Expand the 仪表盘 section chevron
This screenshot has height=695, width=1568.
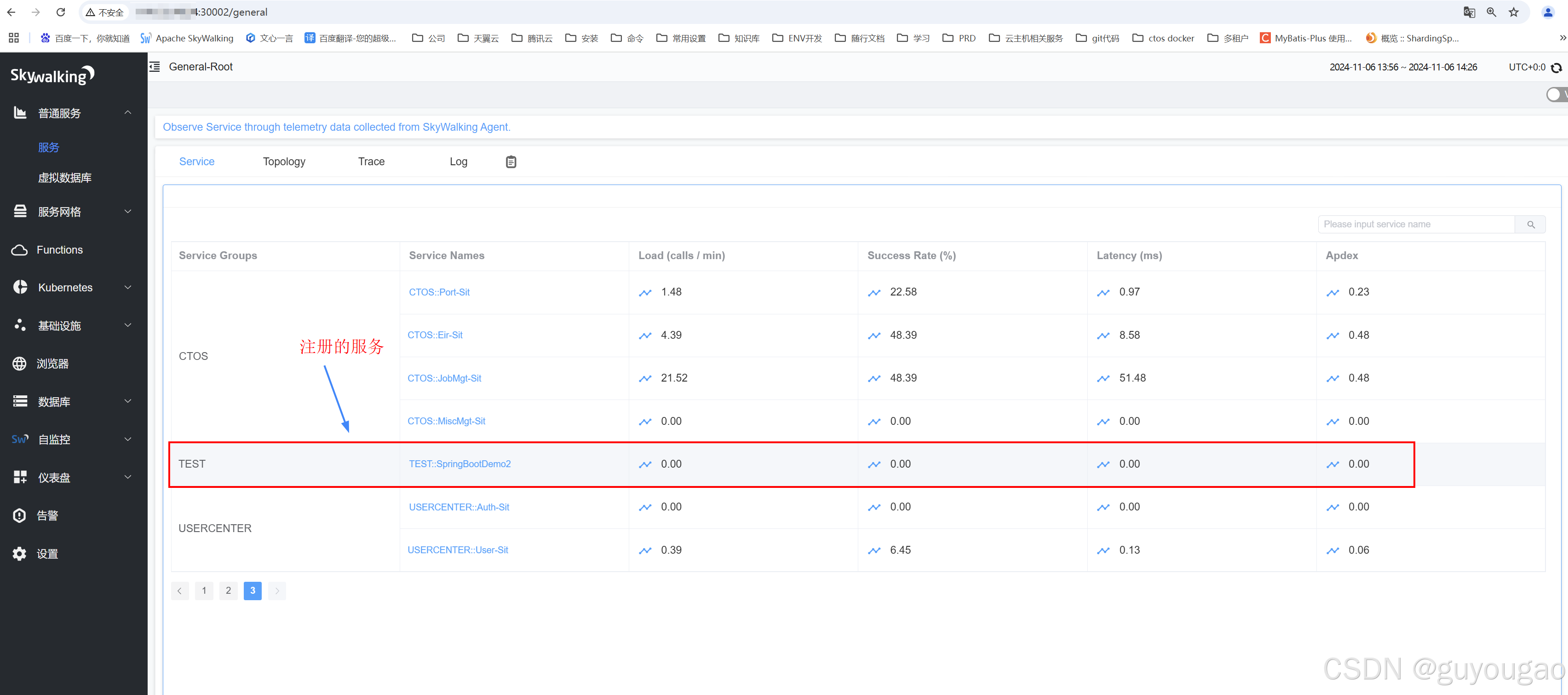click(128, 477)
